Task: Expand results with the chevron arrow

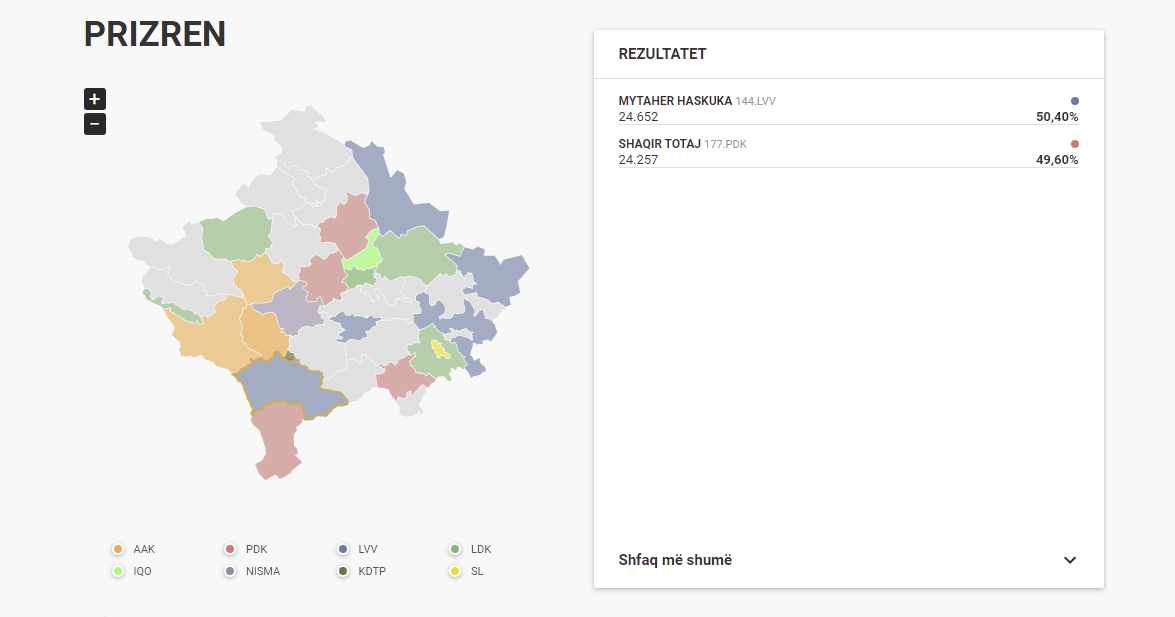Action: (x=1070, y=560)
